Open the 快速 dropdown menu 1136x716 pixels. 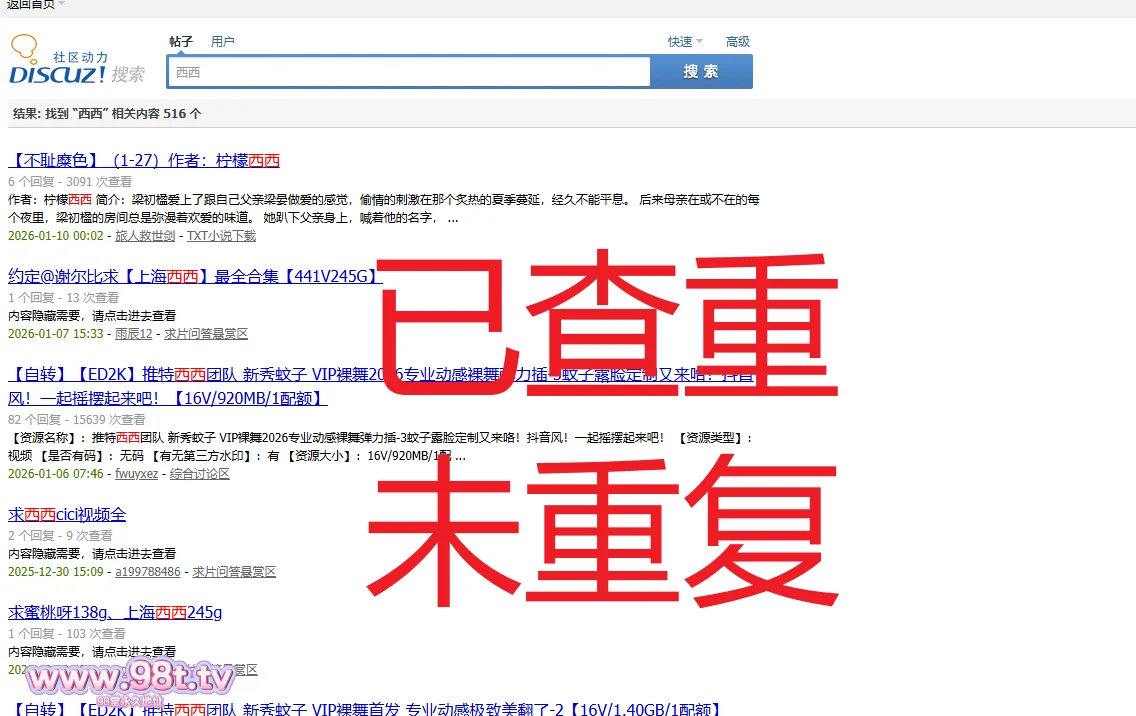pyautogui.click(x=685, y=42)
